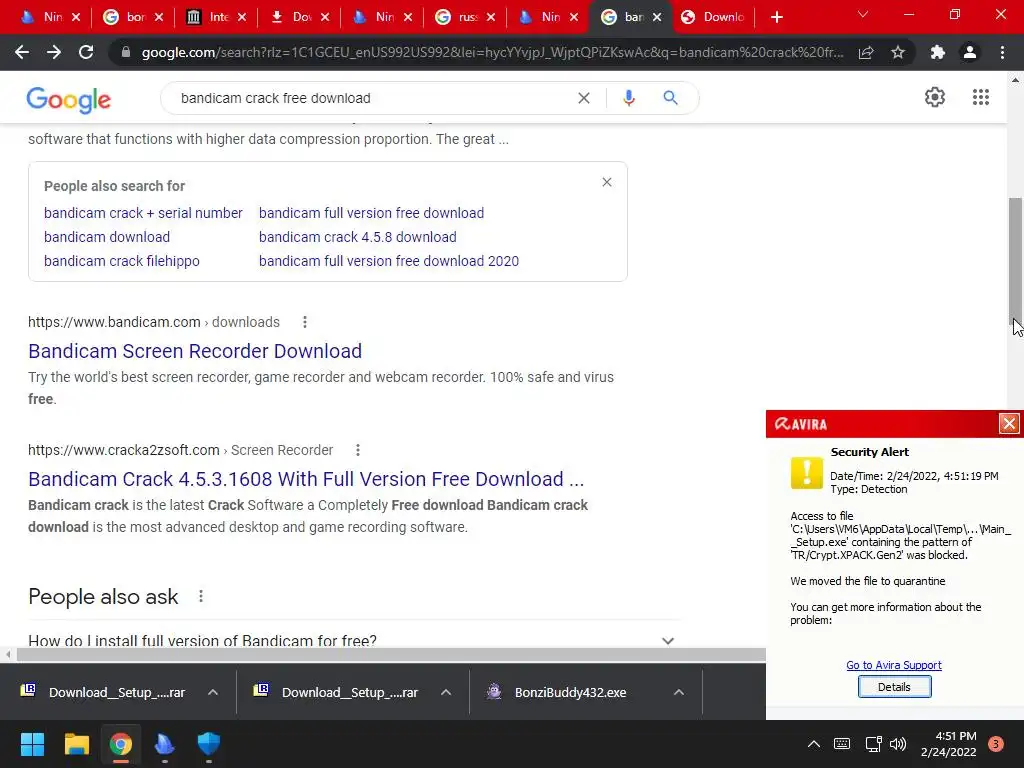Open People also ask options menu

(200, 596)
